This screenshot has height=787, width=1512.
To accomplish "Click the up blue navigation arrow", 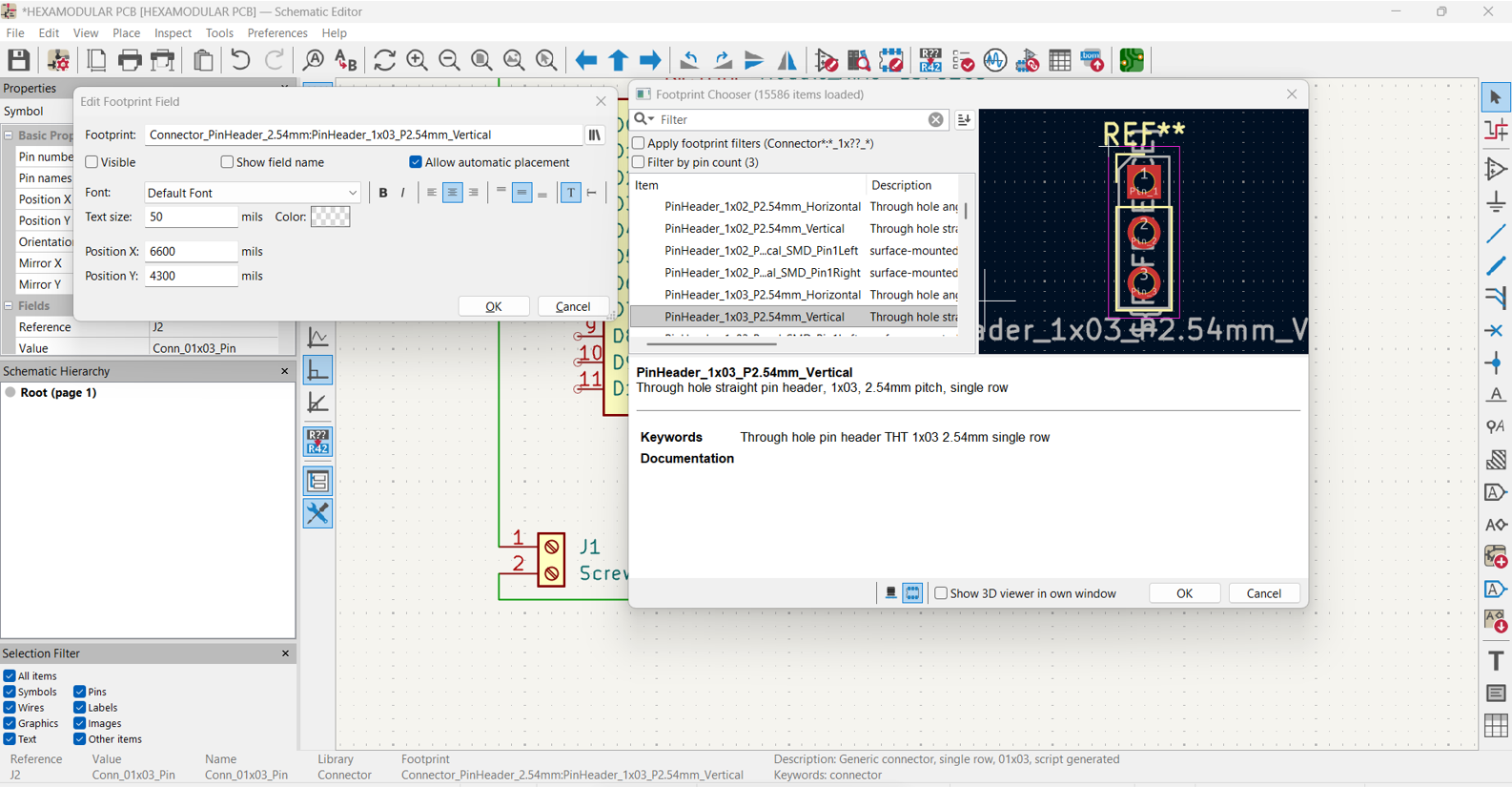I will click(x=619, y=60).
